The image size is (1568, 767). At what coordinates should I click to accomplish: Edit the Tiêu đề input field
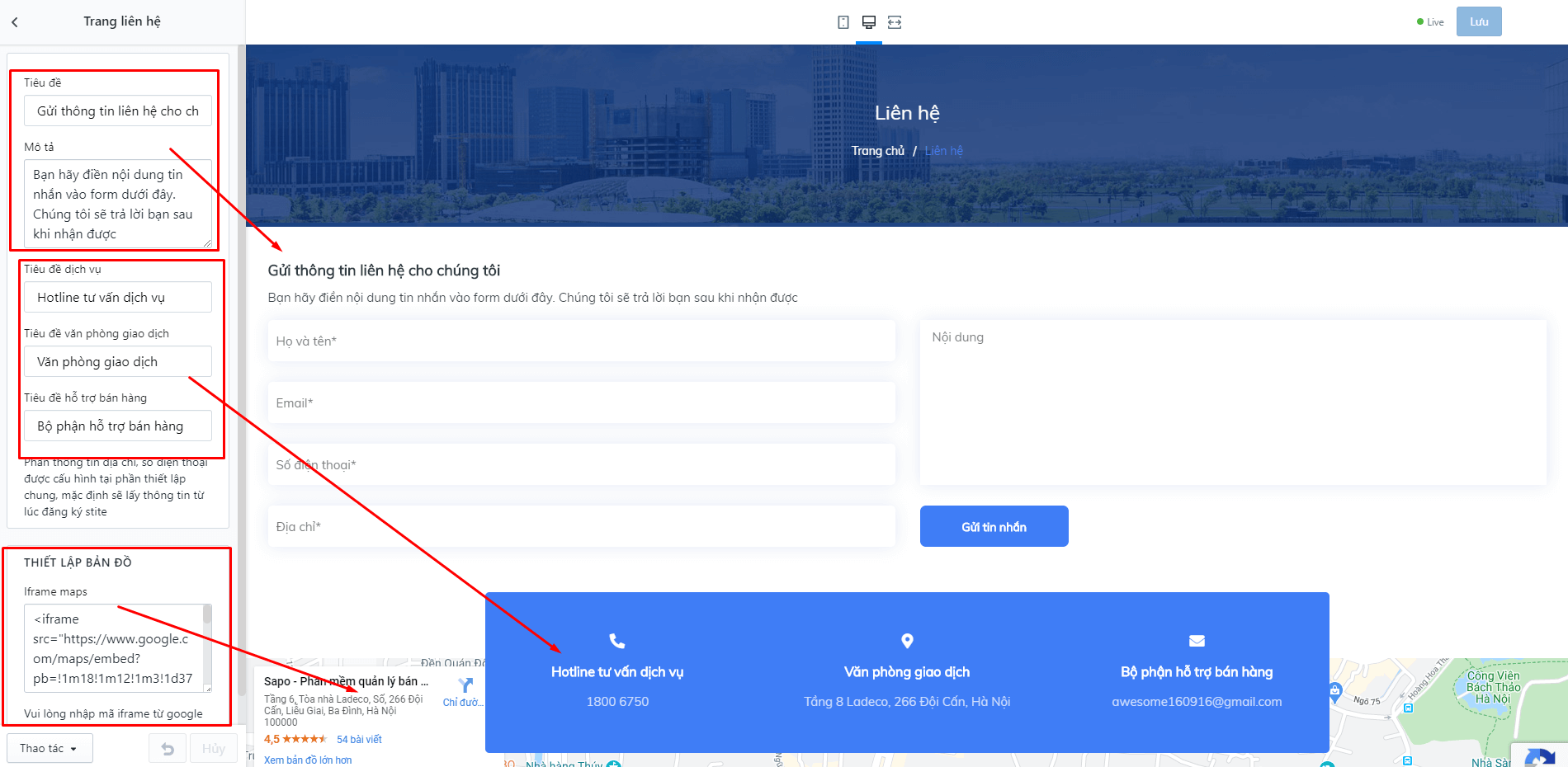(118, 111)
